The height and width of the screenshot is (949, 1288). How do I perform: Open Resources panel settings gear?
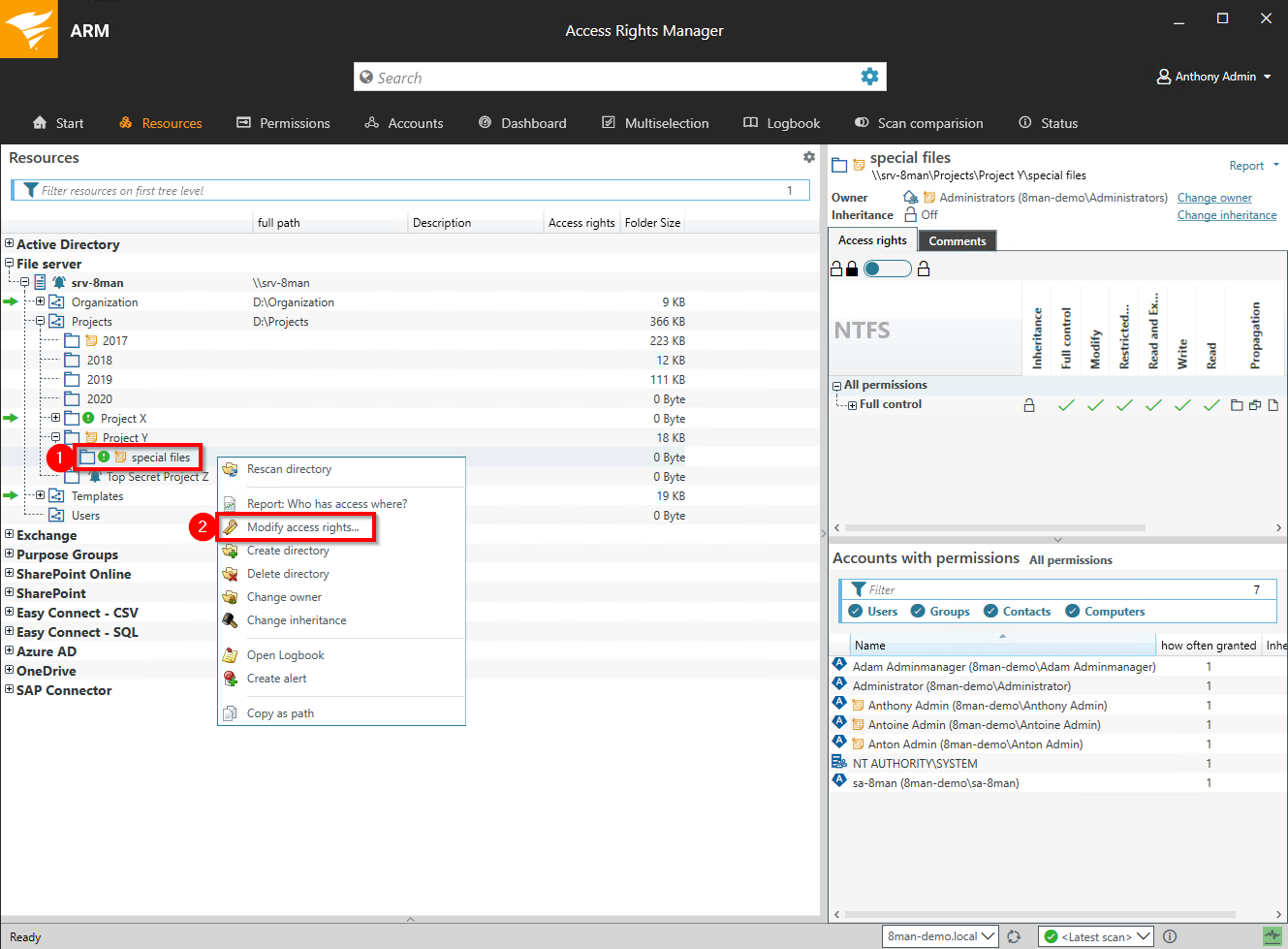[809, 157]
